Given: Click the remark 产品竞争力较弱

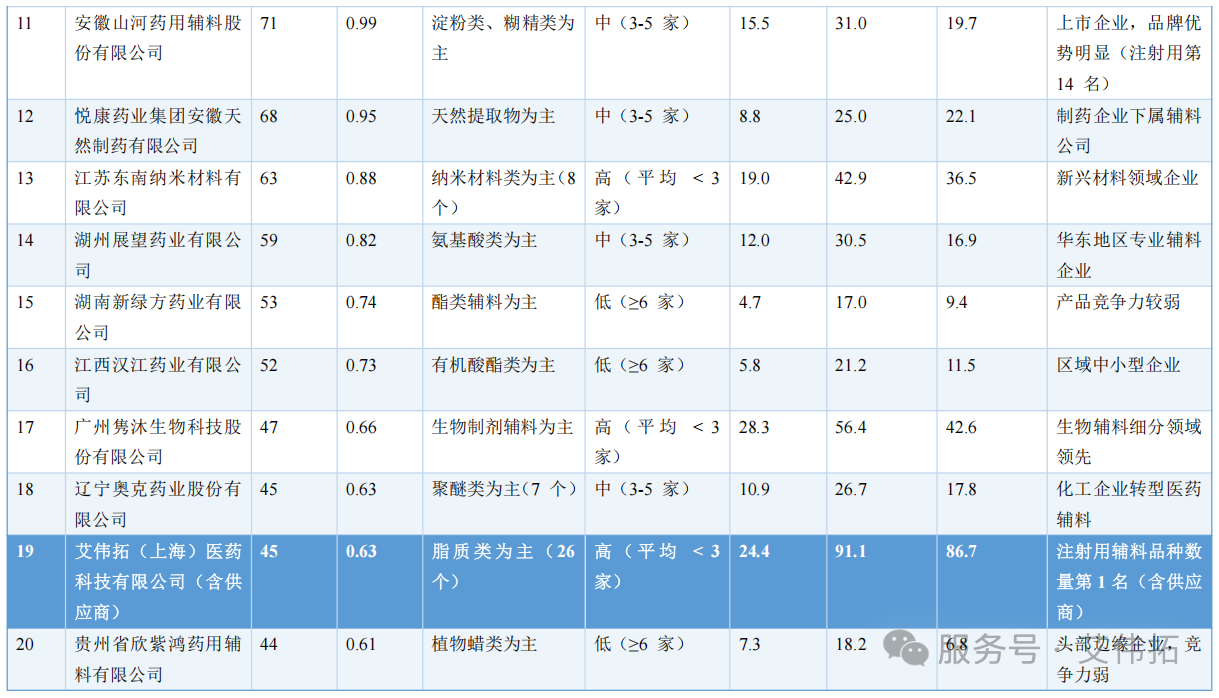Looking at the screenshot, I should point(1118,303).
